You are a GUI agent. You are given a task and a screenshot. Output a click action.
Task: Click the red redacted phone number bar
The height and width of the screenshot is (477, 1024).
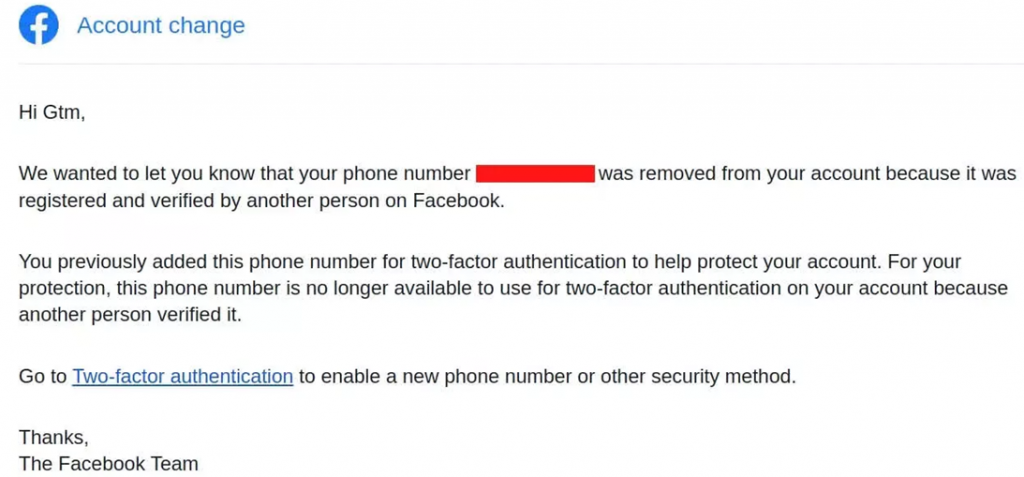point(535,174)
